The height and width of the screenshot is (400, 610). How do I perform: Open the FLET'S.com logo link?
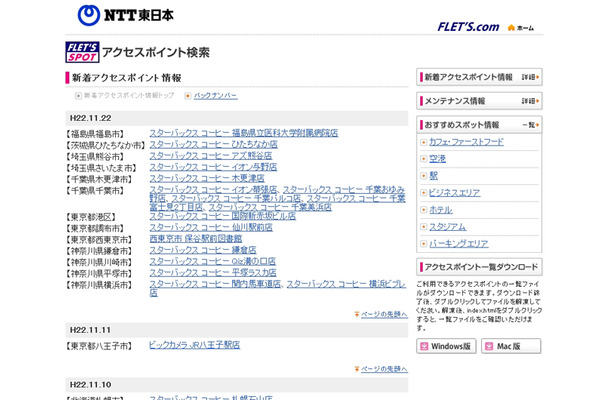point(468,27)
